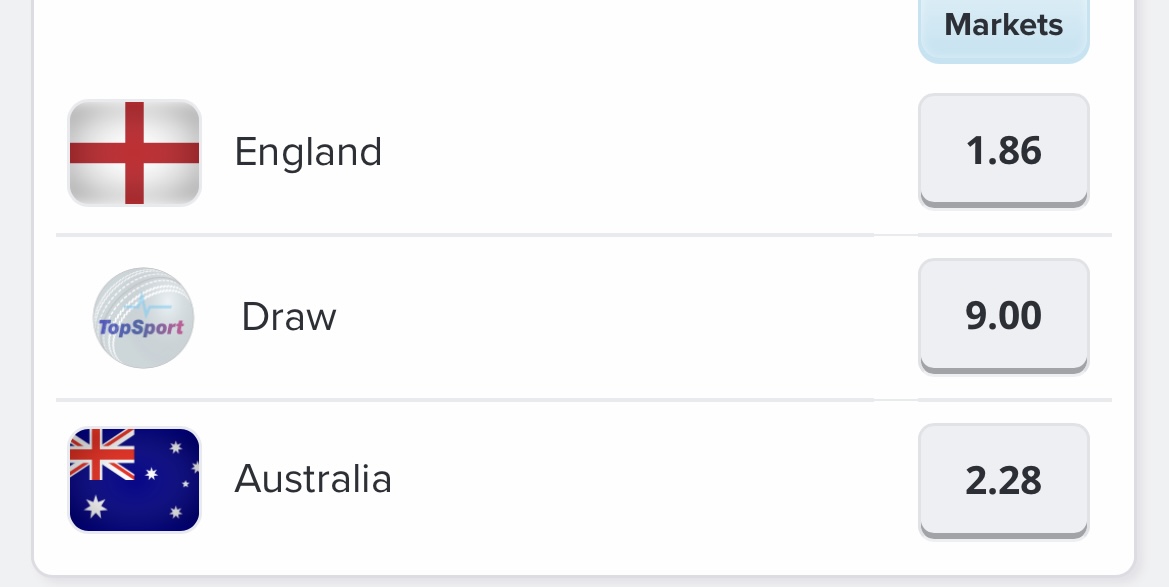This screenshot has width=1169, height=587.
Task: Pick Australia at 2.28 odds
Action: tap(1003, 481)
